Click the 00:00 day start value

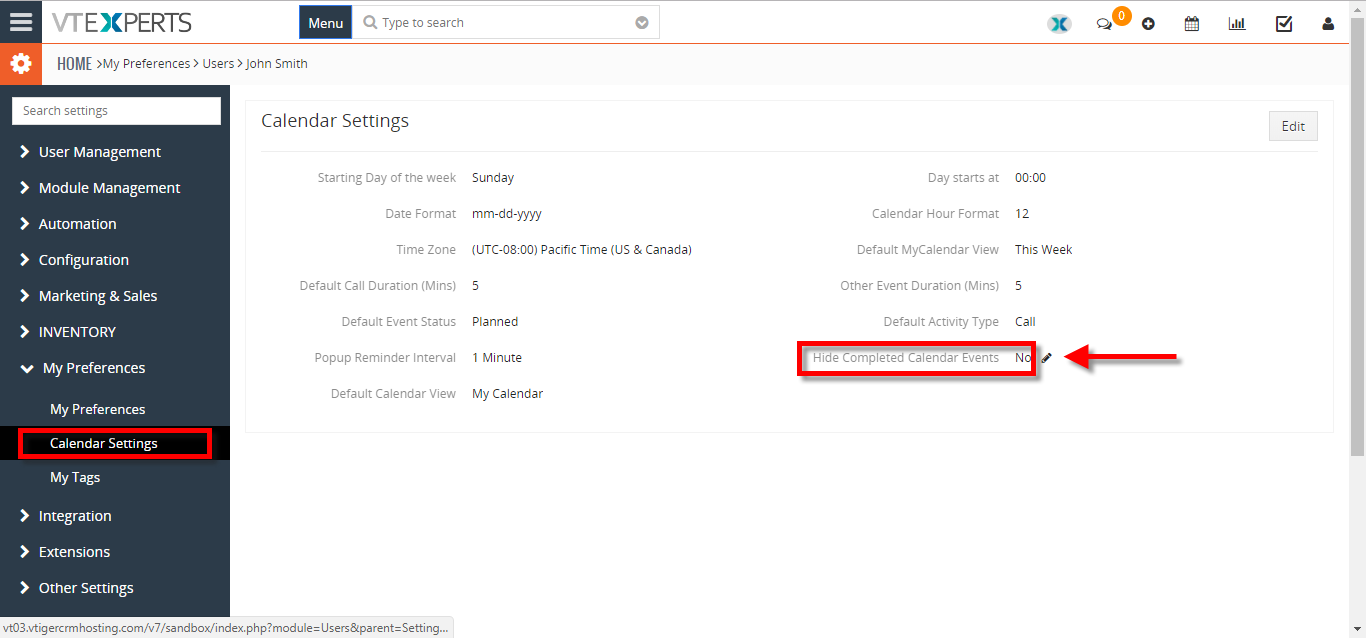[x=1030, y=178]
